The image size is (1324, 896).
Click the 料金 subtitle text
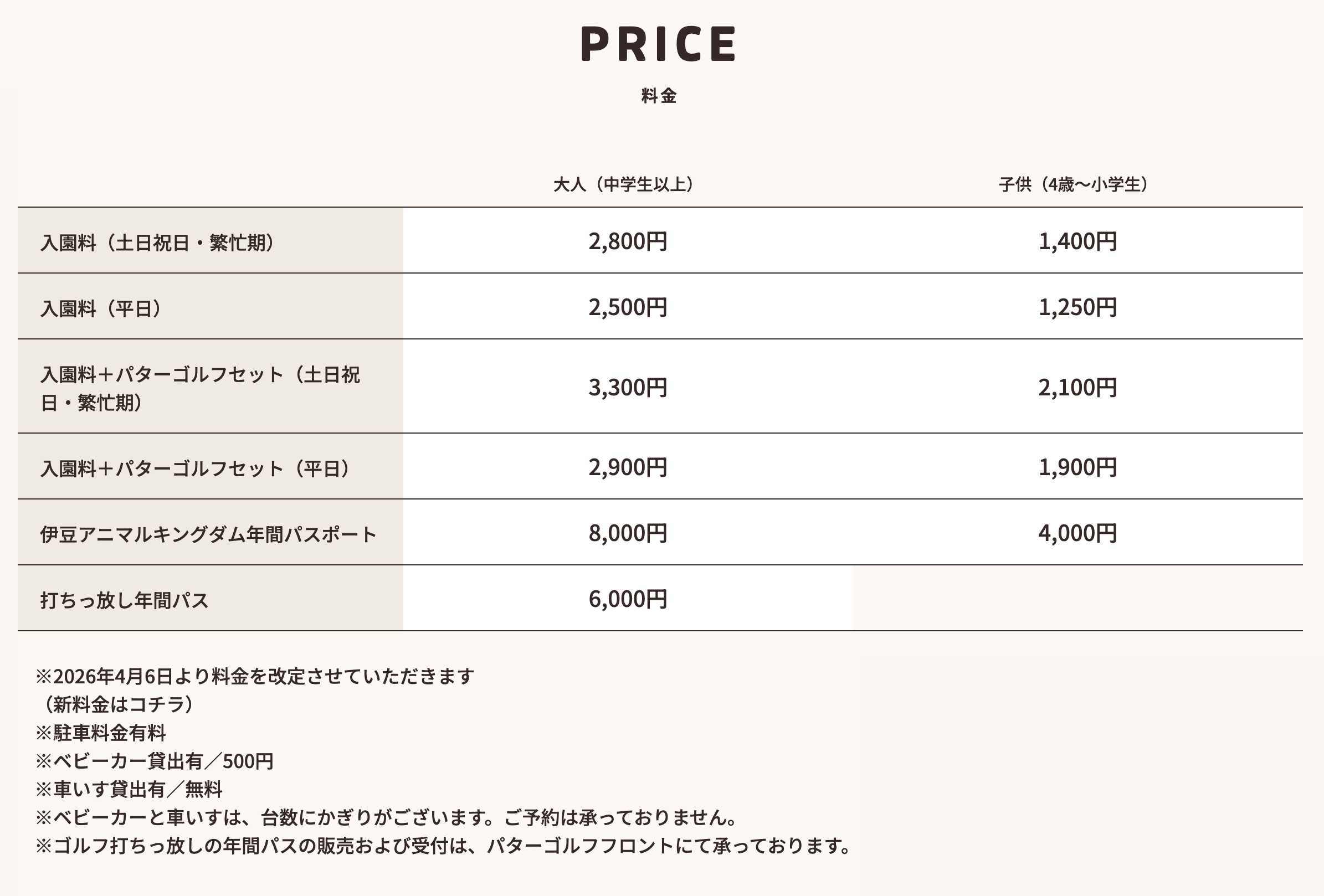pyautogui.click(x=659, y=96)
